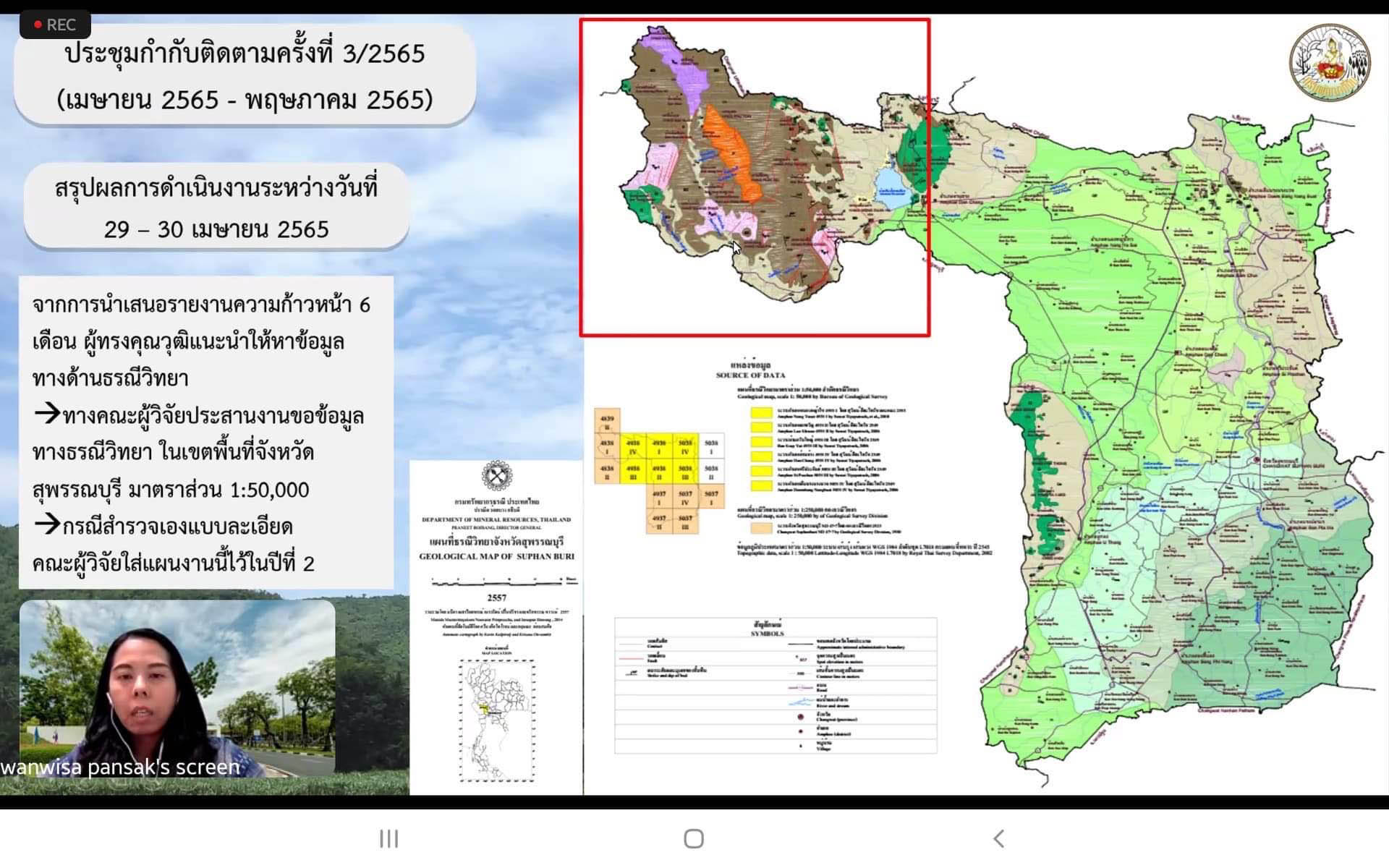
Task: Click the red Fault line symbol
Action: click(x=630, y=658)
